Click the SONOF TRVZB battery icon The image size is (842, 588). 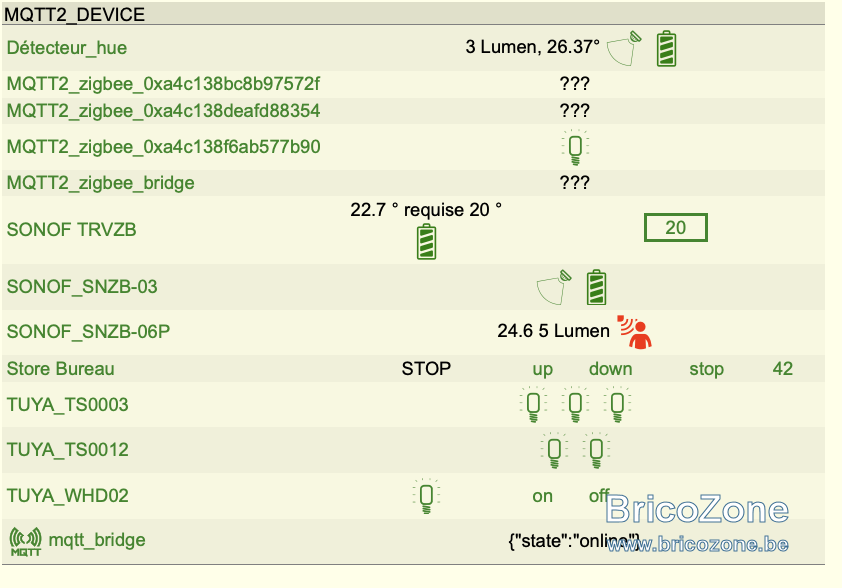(426, 242)
